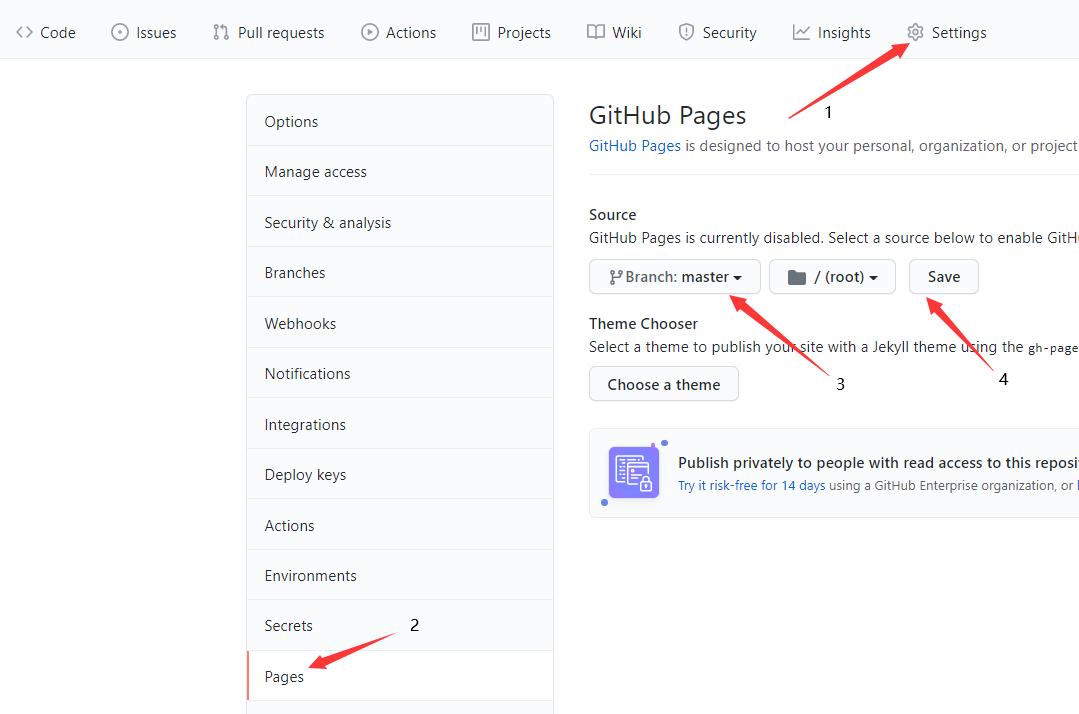Open the Insights tab
This screenshot has height=714, width=1079.
point(831,32)
